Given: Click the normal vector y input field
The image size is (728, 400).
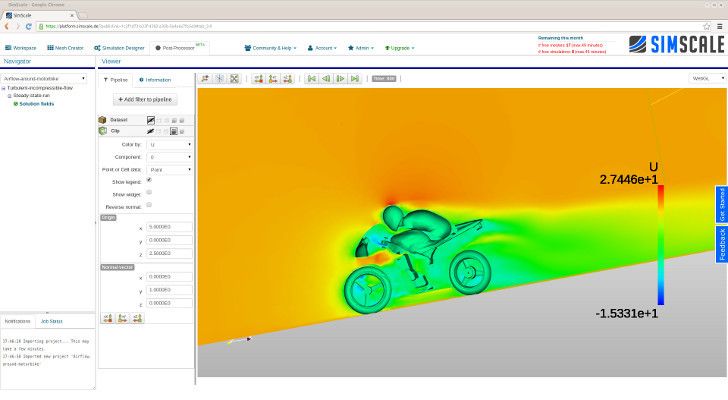Looking at the screenshot, I should [169, 290].
